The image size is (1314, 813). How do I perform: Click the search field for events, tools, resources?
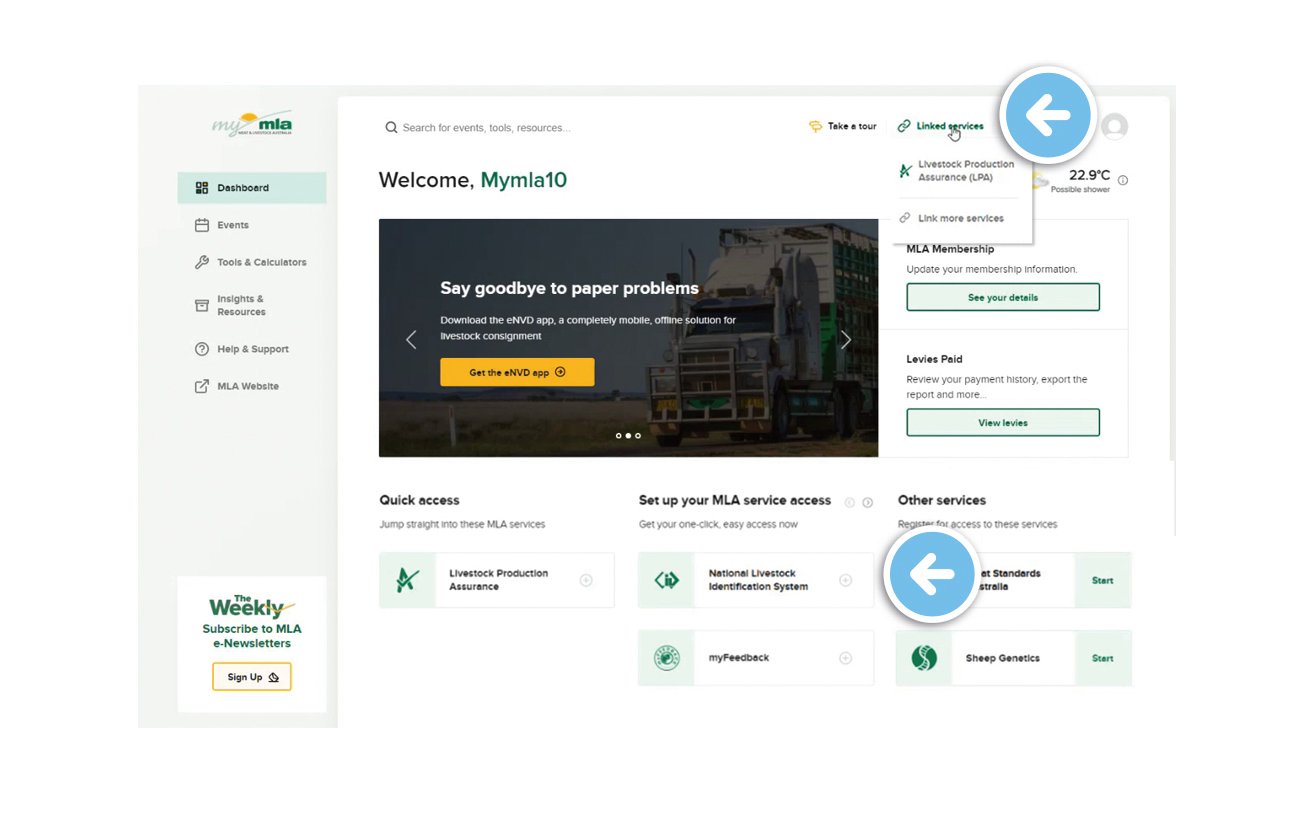[x=486, y=128]
